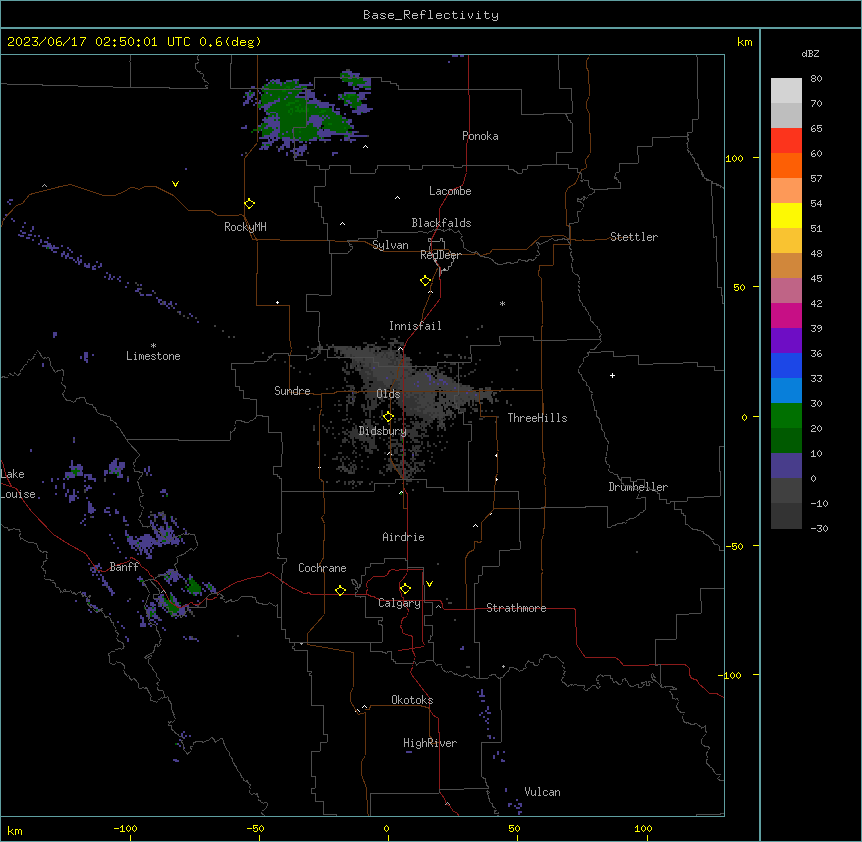Image resolution: width=862 pixels, height=842 pixels.
Task: Click the light blue 33-30 dBZ swatch
Action: pyautogui.click(x=786, y=391)
